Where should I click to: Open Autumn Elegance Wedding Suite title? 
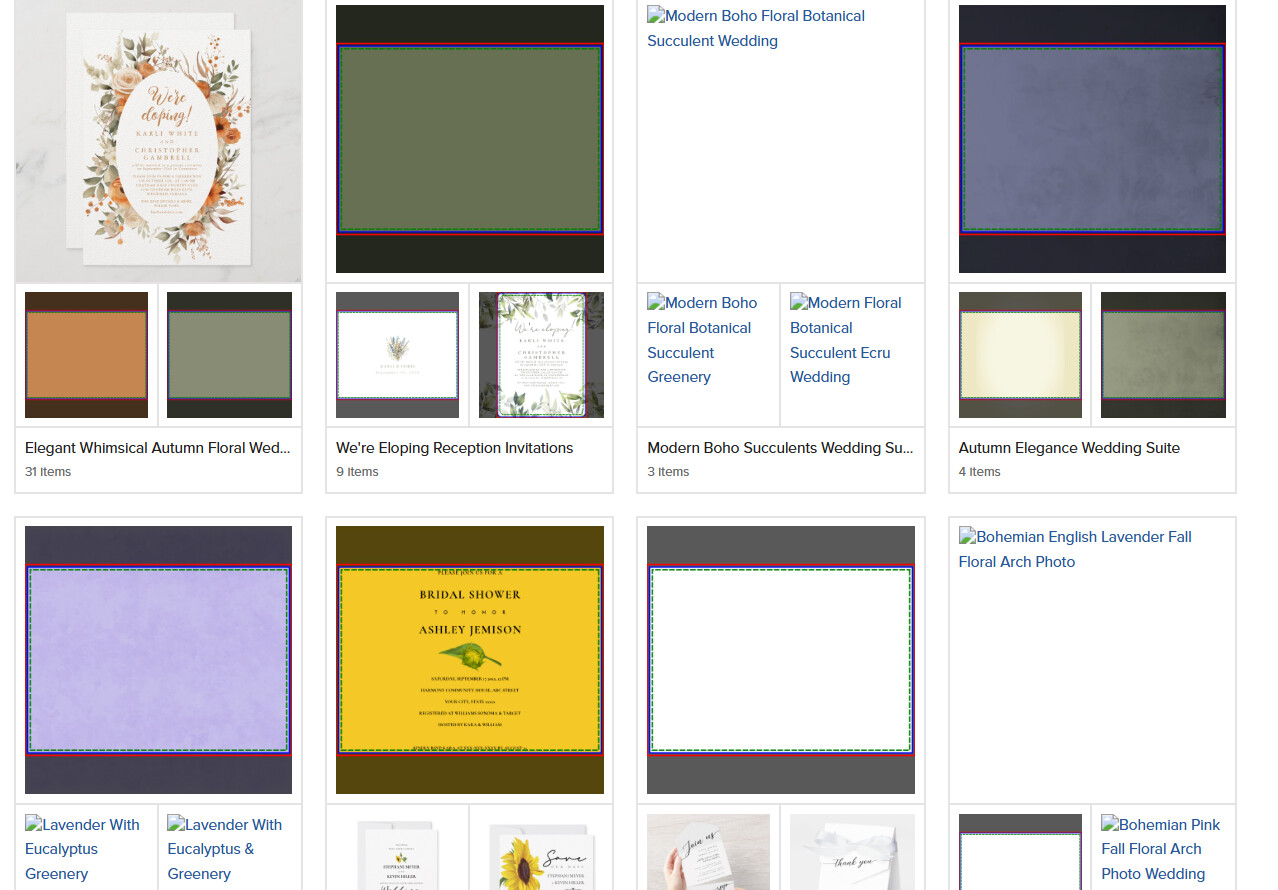[x=1069, y=448]
